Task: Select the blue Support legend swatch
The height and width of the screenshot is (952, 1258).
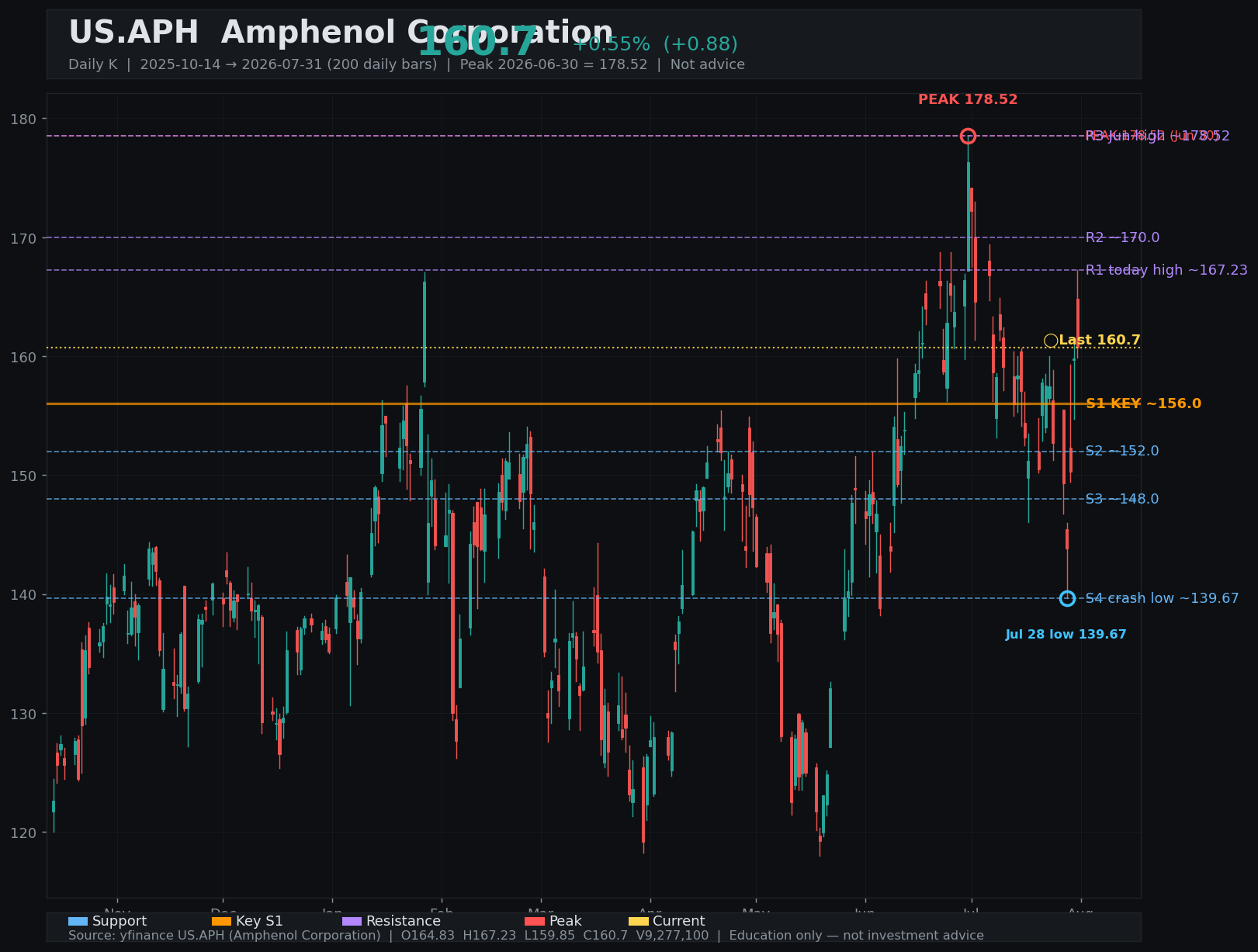Action: coord(78,921)
